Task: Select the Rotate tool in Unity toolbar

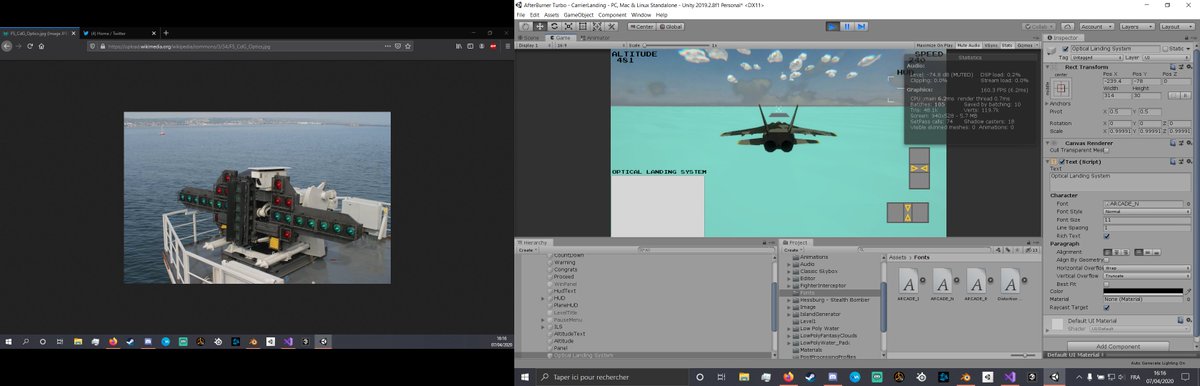Action: (554, 27)
